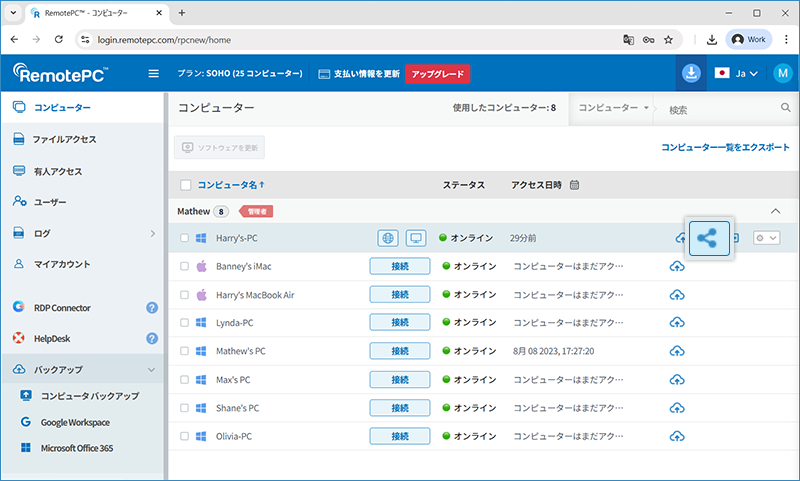Collapse the バックアップ section chevron
The image size is (800, 481).
click(152, 370)
